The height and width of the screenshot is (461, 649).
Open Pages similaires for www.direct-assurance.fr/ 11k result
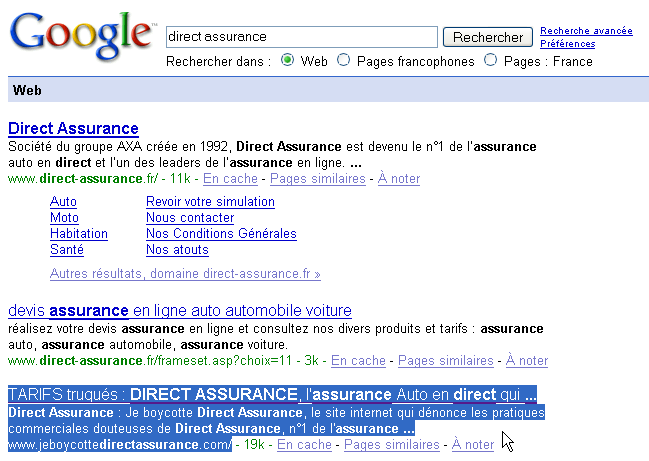[318, 178]
